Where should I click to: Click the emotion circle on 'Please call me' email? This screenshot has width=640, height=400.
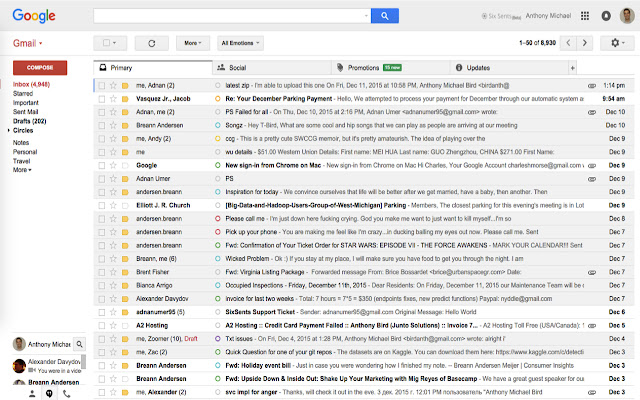pos(218,219)
